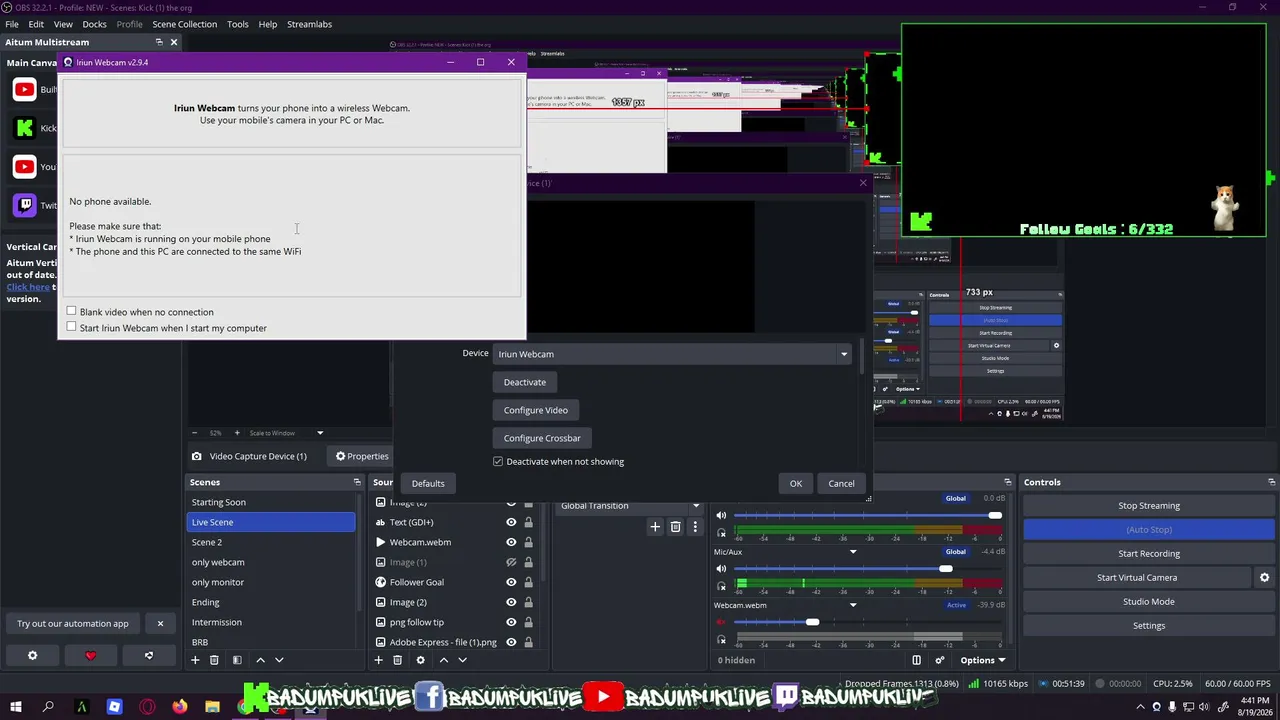Open the settings gear at Aitum dock bottom
Image resolution: width=1280 pixels, height=720 pixels.
[32, 656]
